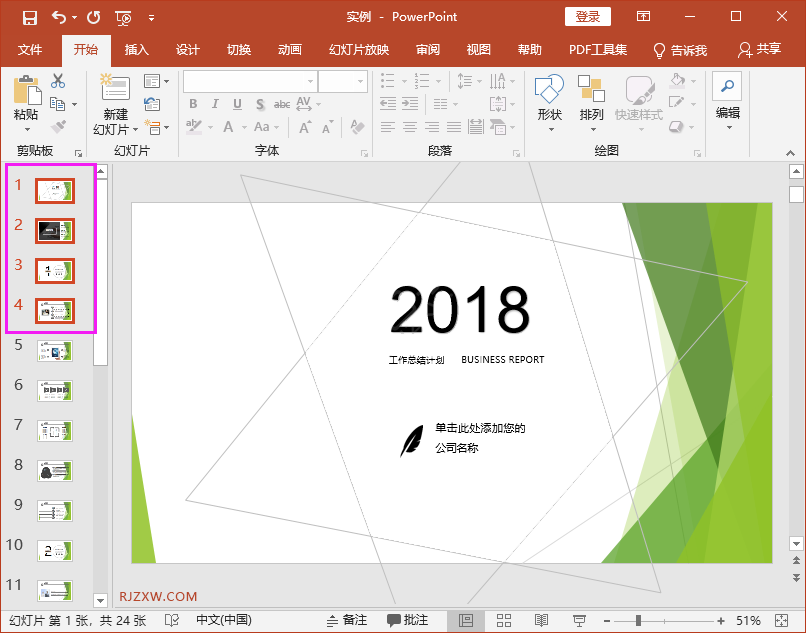The image size is (806, 633).
Task: Switch to the 设计 tab
Action: pyautogui.click(x=188, y=49)
